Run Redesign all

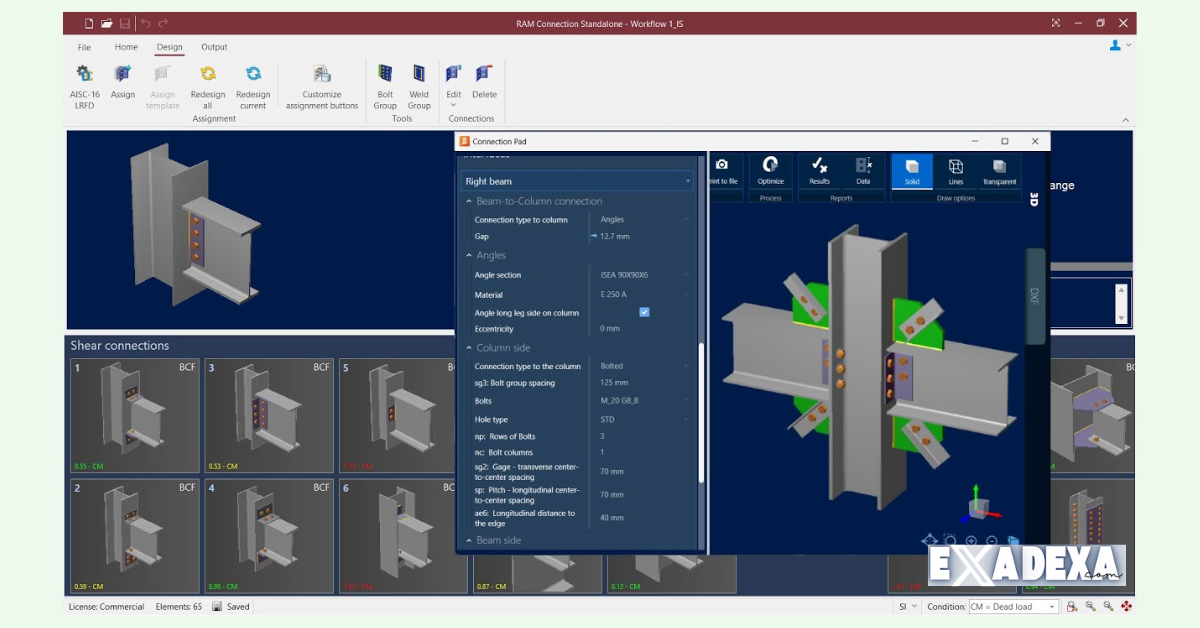tap(208, 85)
